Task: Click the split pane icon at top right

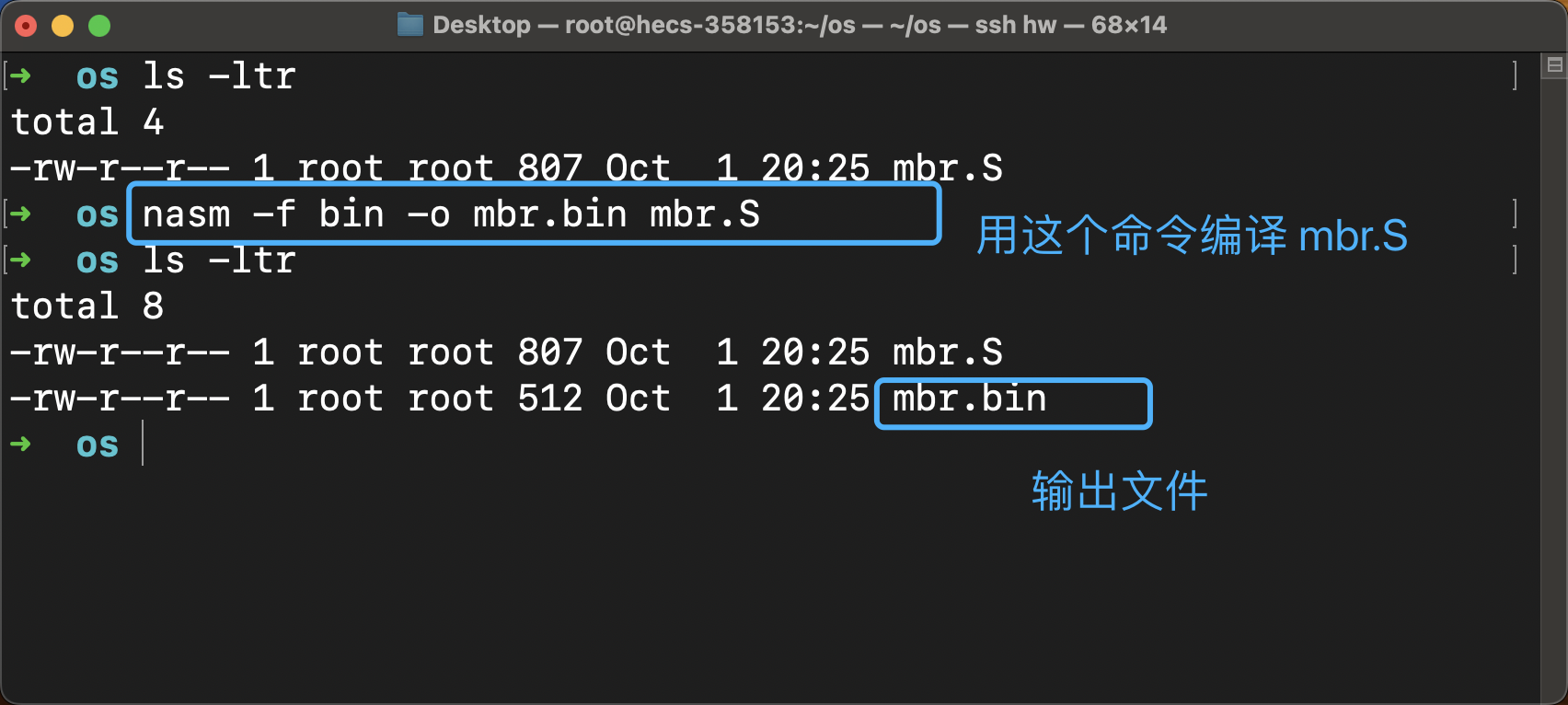Action: pyautogui.click(x=1555, y=64)
